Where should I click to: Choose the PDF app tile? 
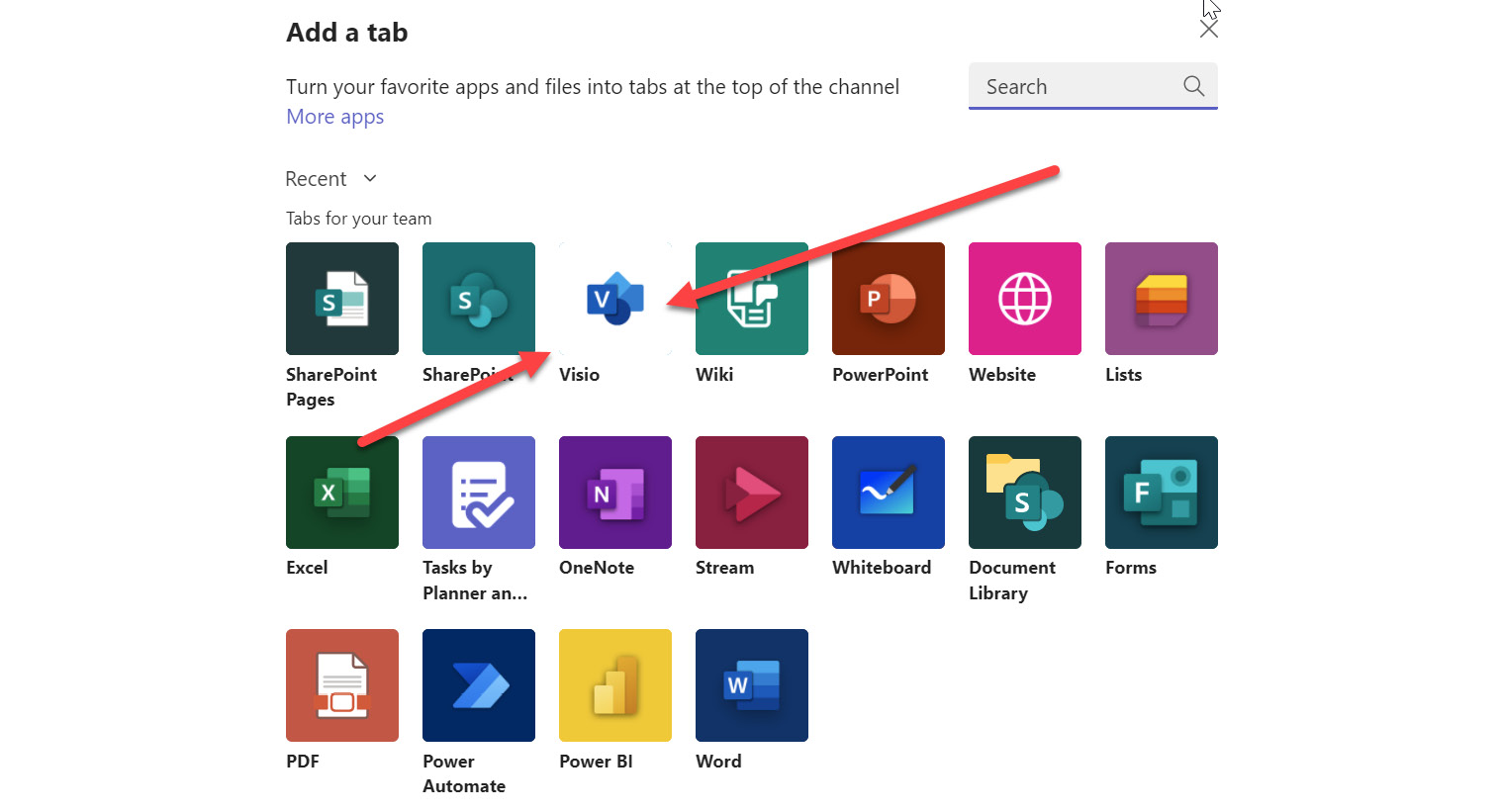click(342, 685)
